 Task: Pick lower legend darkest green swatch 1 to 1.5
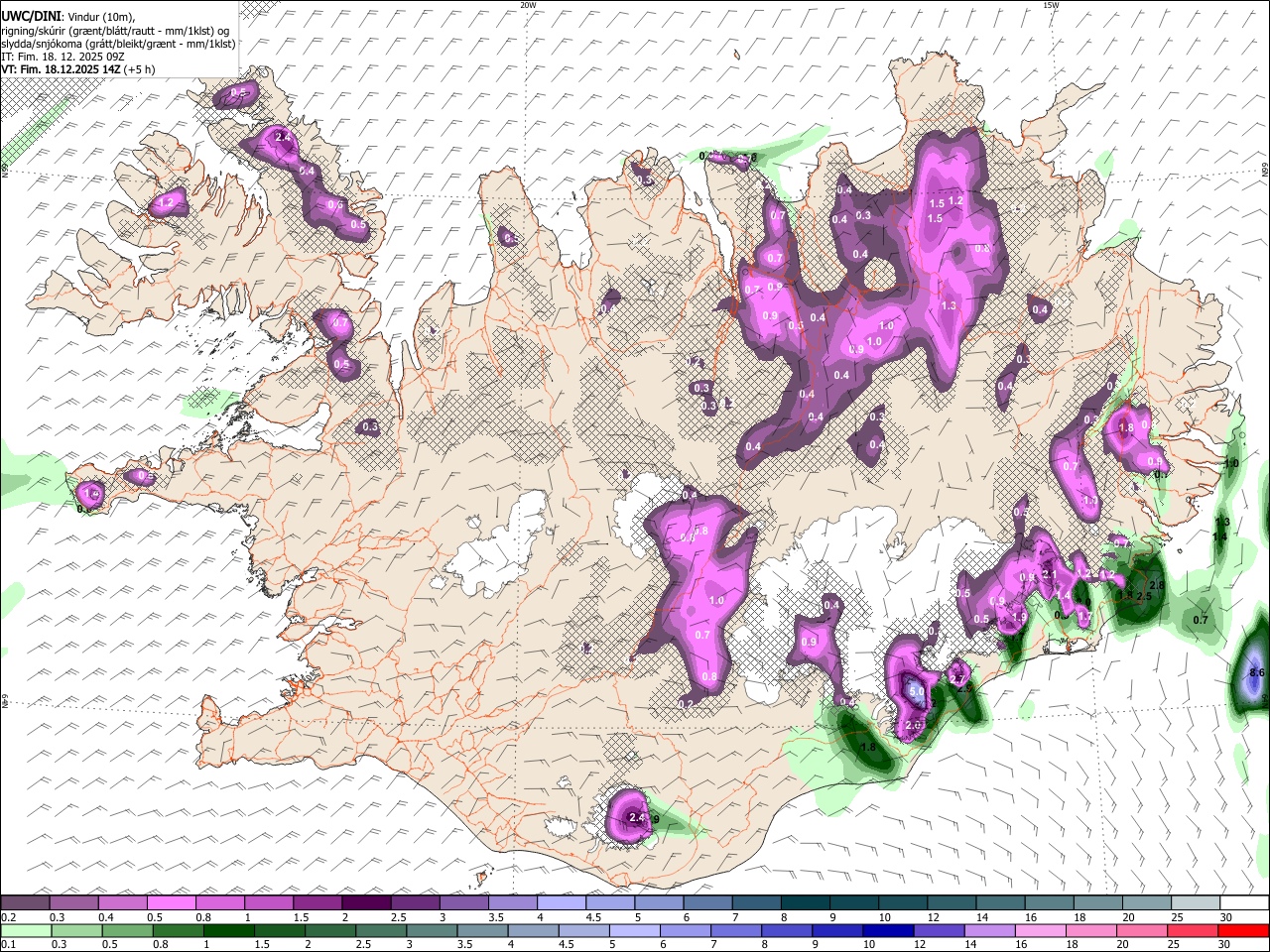coord(228,930)
